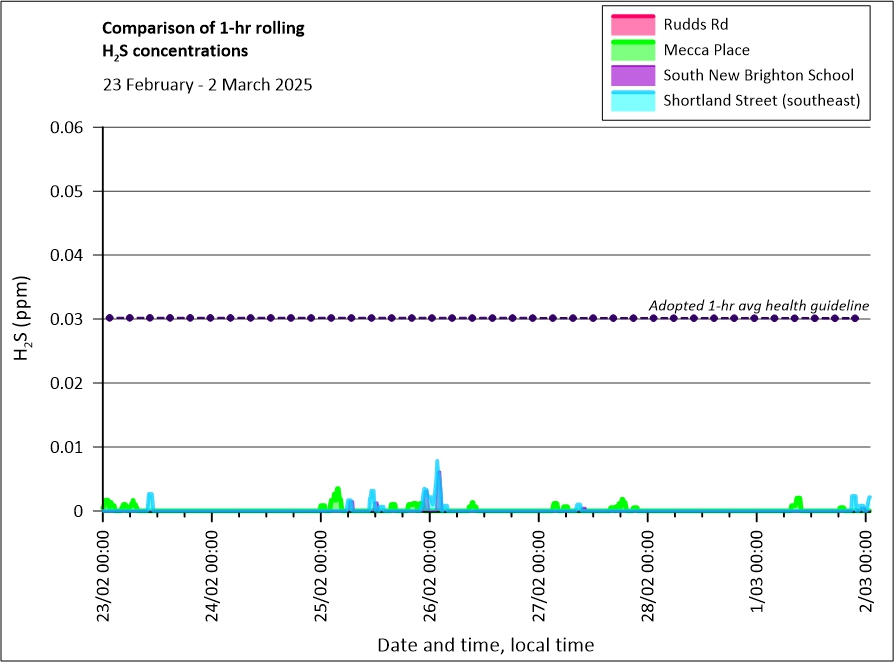Viewport: 894px width, 662px height.
Task: Click the tallest blue peak near 26/02
Action: click(x=437, y=463)
